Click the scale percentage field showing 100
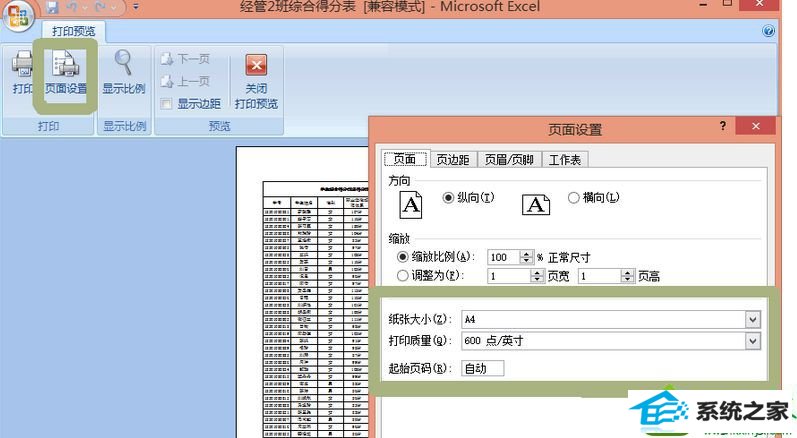The width and height of the screenshot is (797, 438). 504,257
